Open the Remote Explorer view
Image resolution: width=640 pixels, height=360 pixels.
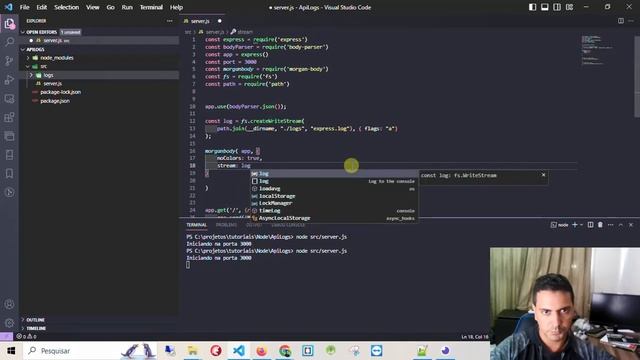9,98
